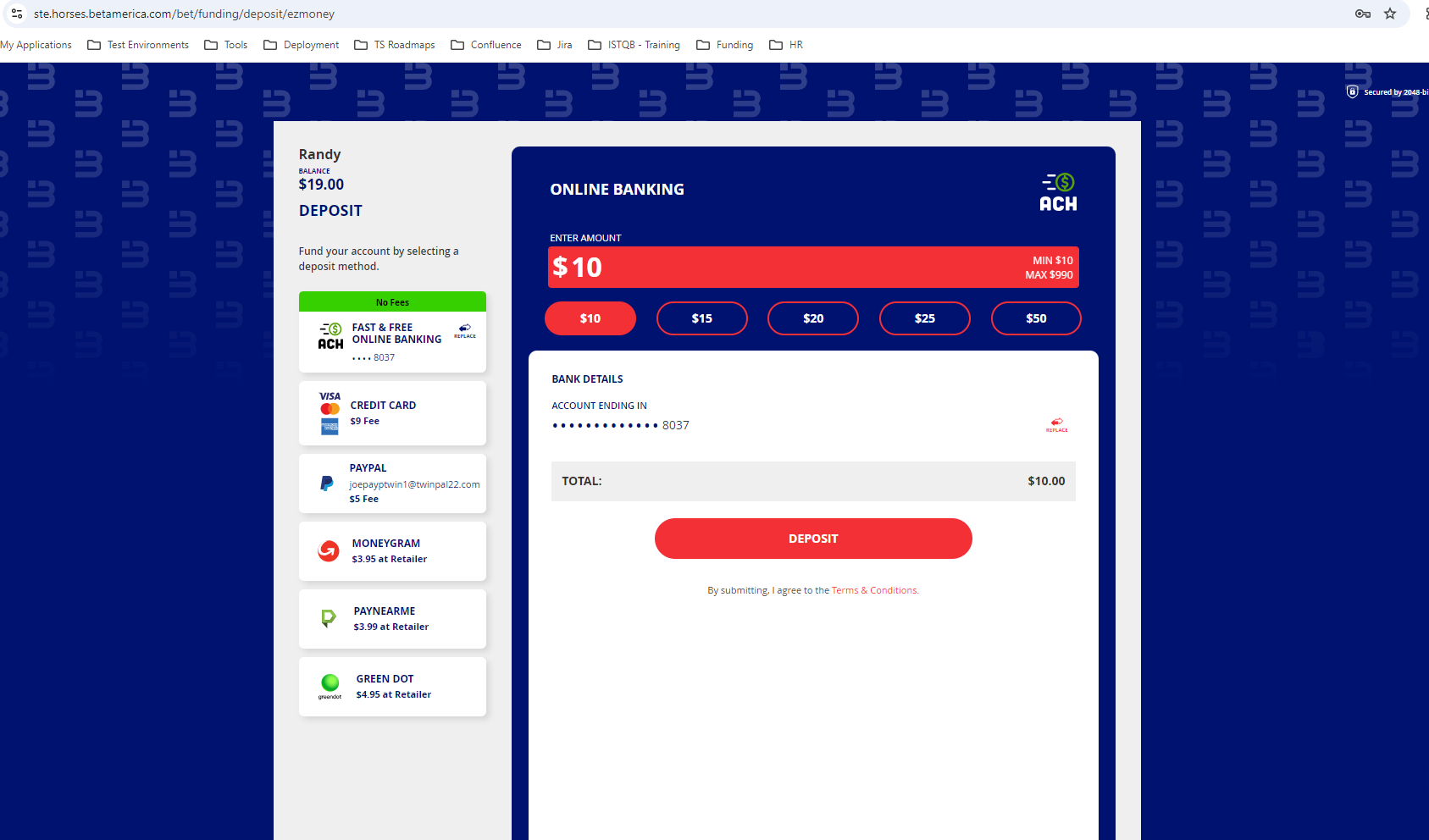Choose Fast & Free Online Banking method

392,332
